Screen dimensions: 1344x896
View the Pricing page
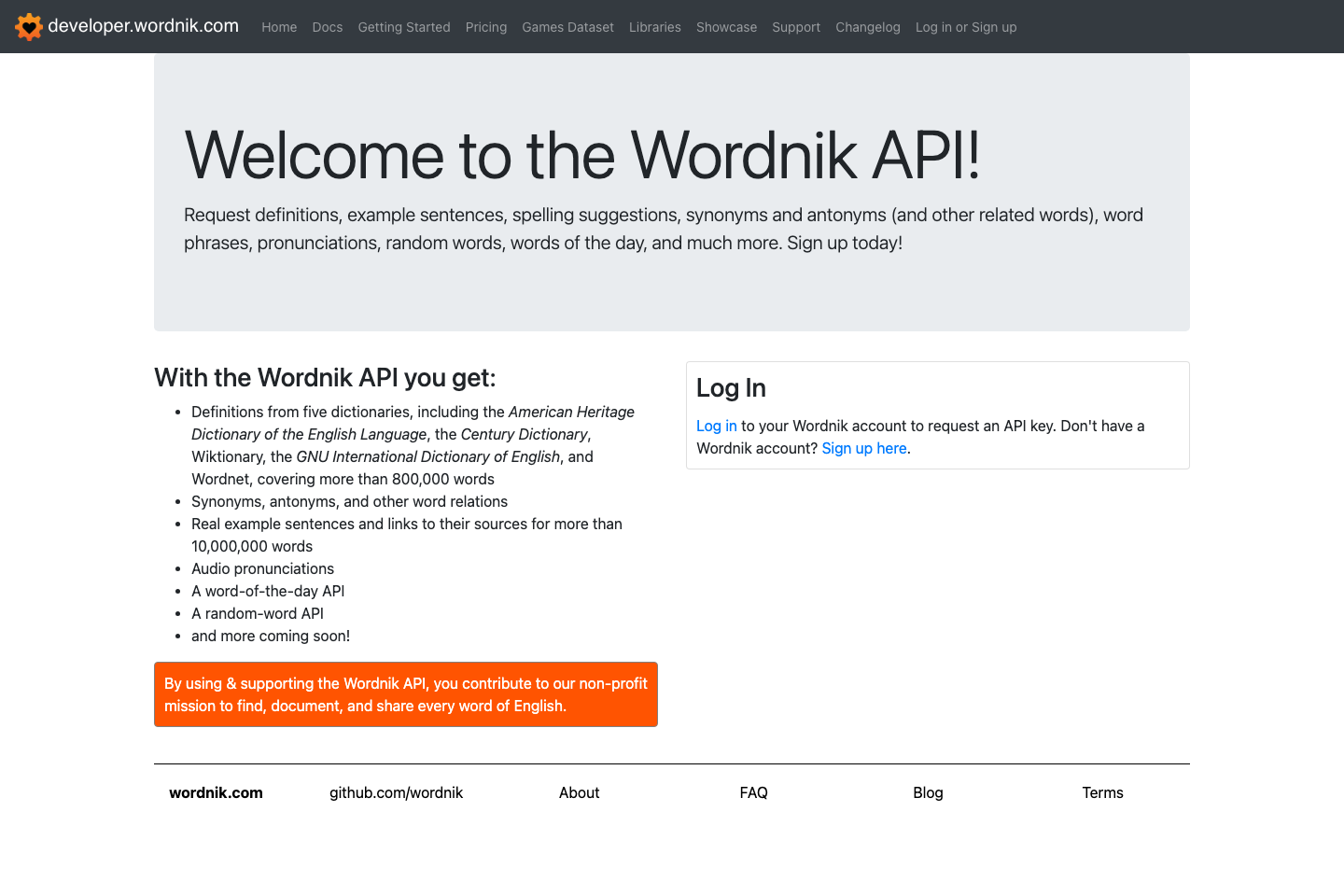pos(486,27)
